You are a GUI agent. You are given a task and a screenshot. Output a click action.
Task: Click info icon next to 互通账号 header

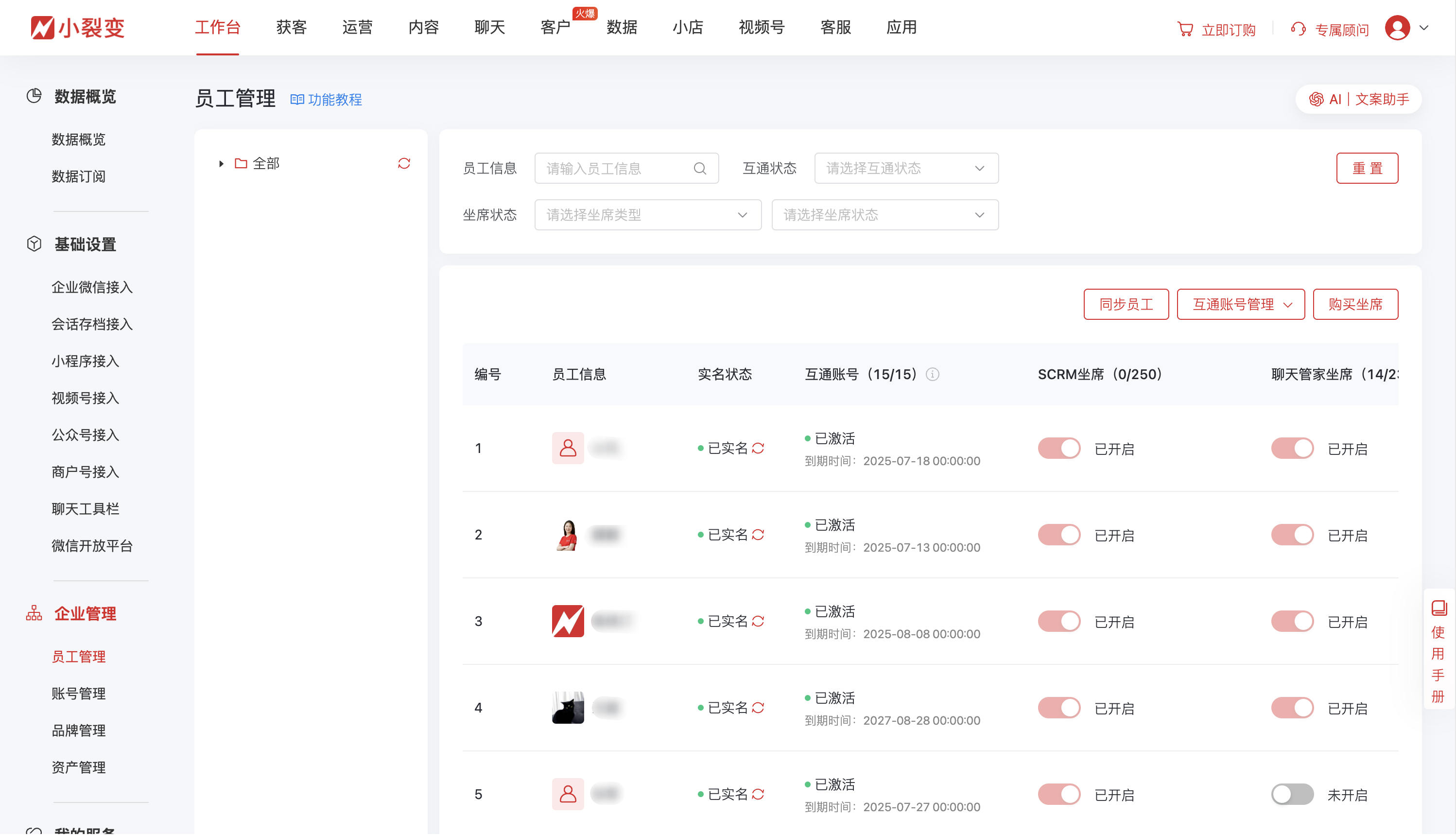point(933,375)
